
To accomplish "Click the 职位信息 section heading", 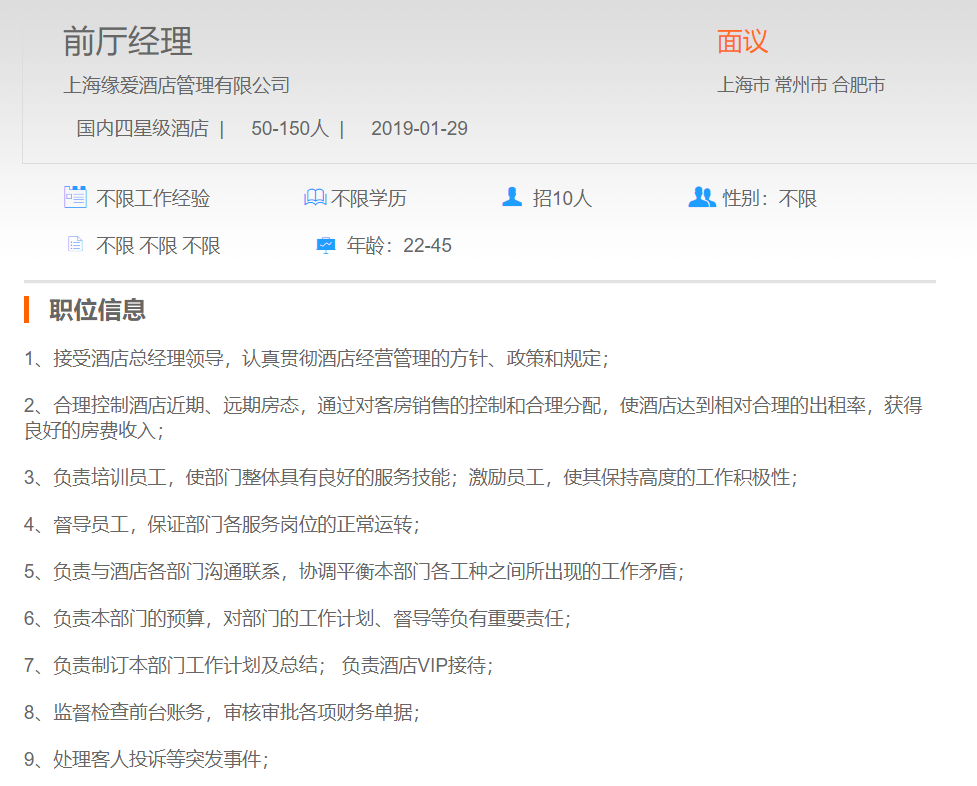I will click(x=97, y=310).
